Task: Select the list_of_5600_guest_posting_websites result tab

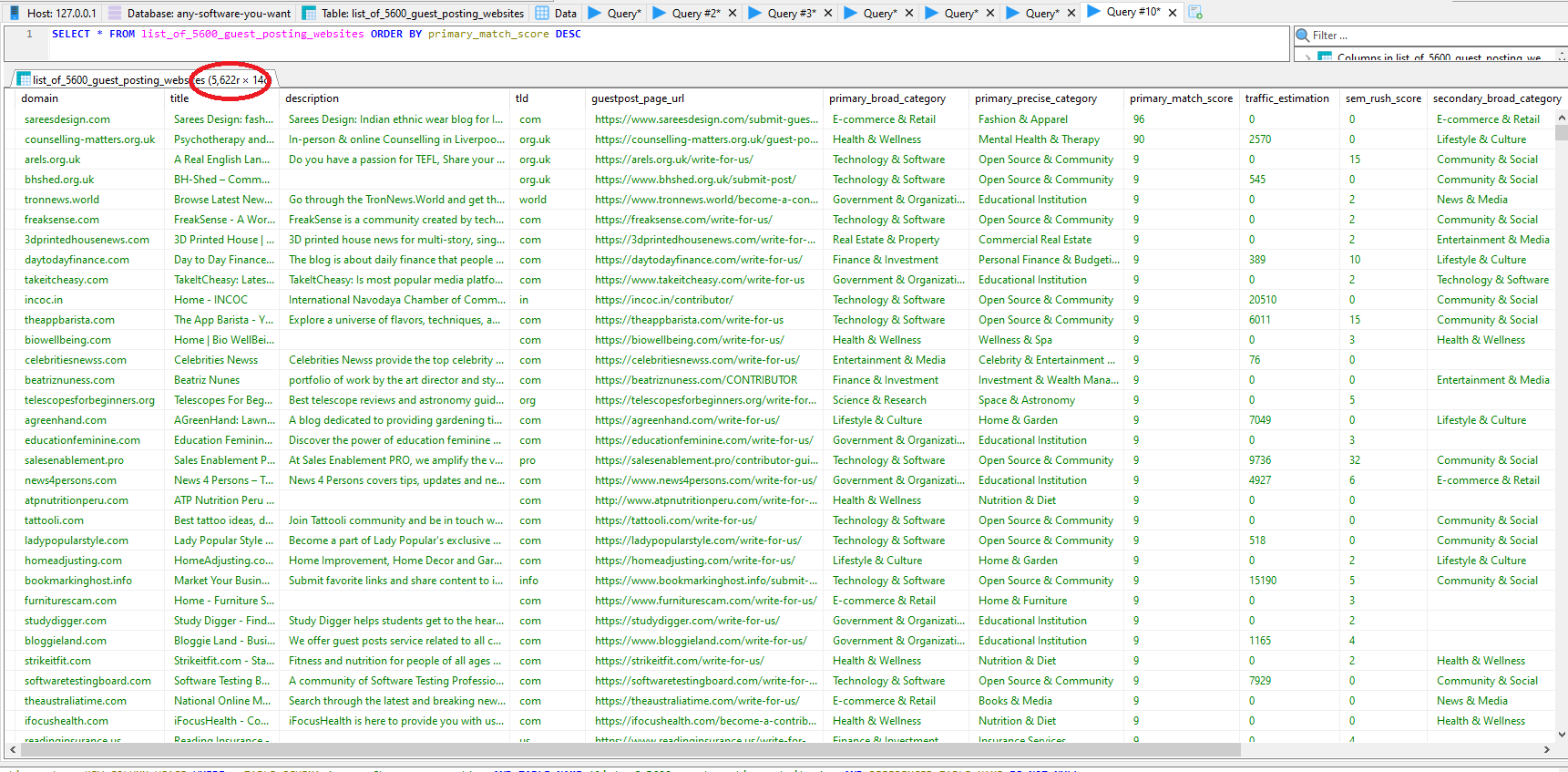Action: click(144, 79)
